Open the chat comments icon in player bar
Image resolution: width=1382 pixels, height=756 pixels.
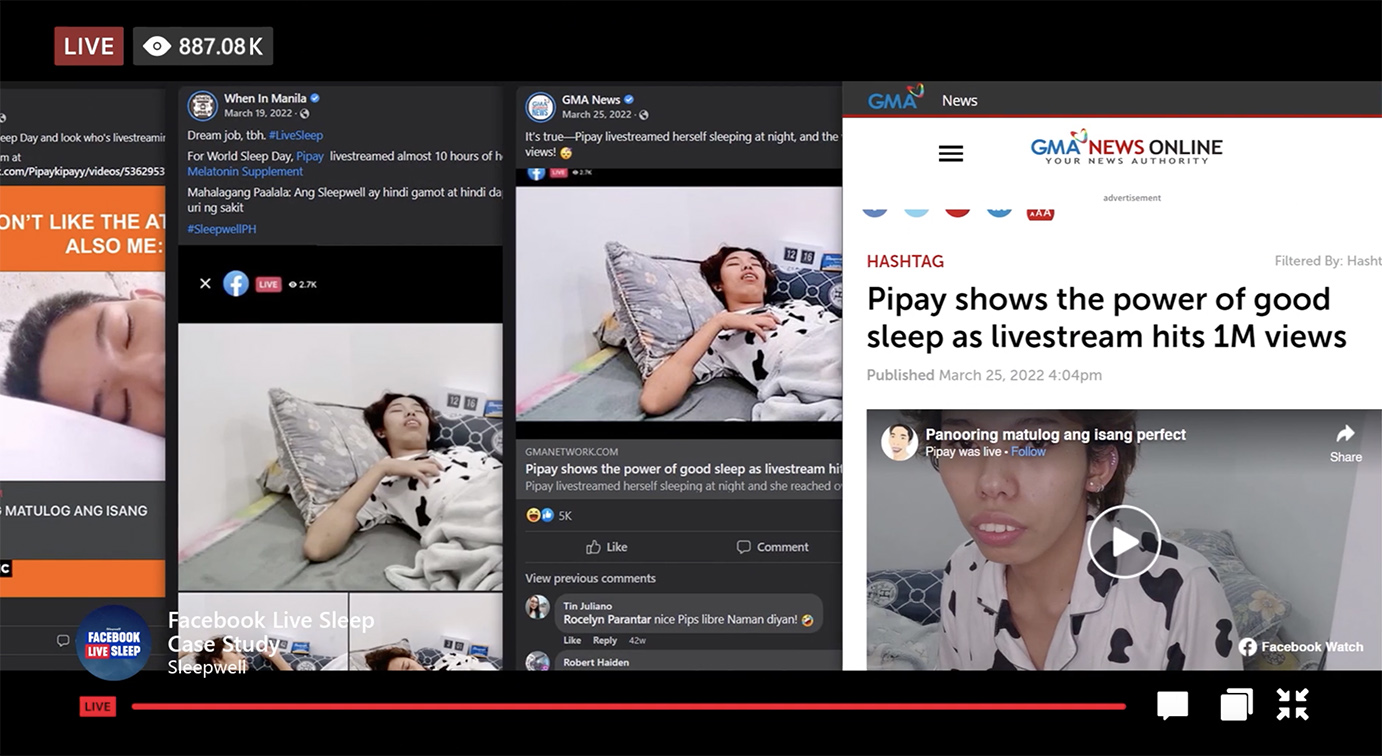pos(1172,706)
